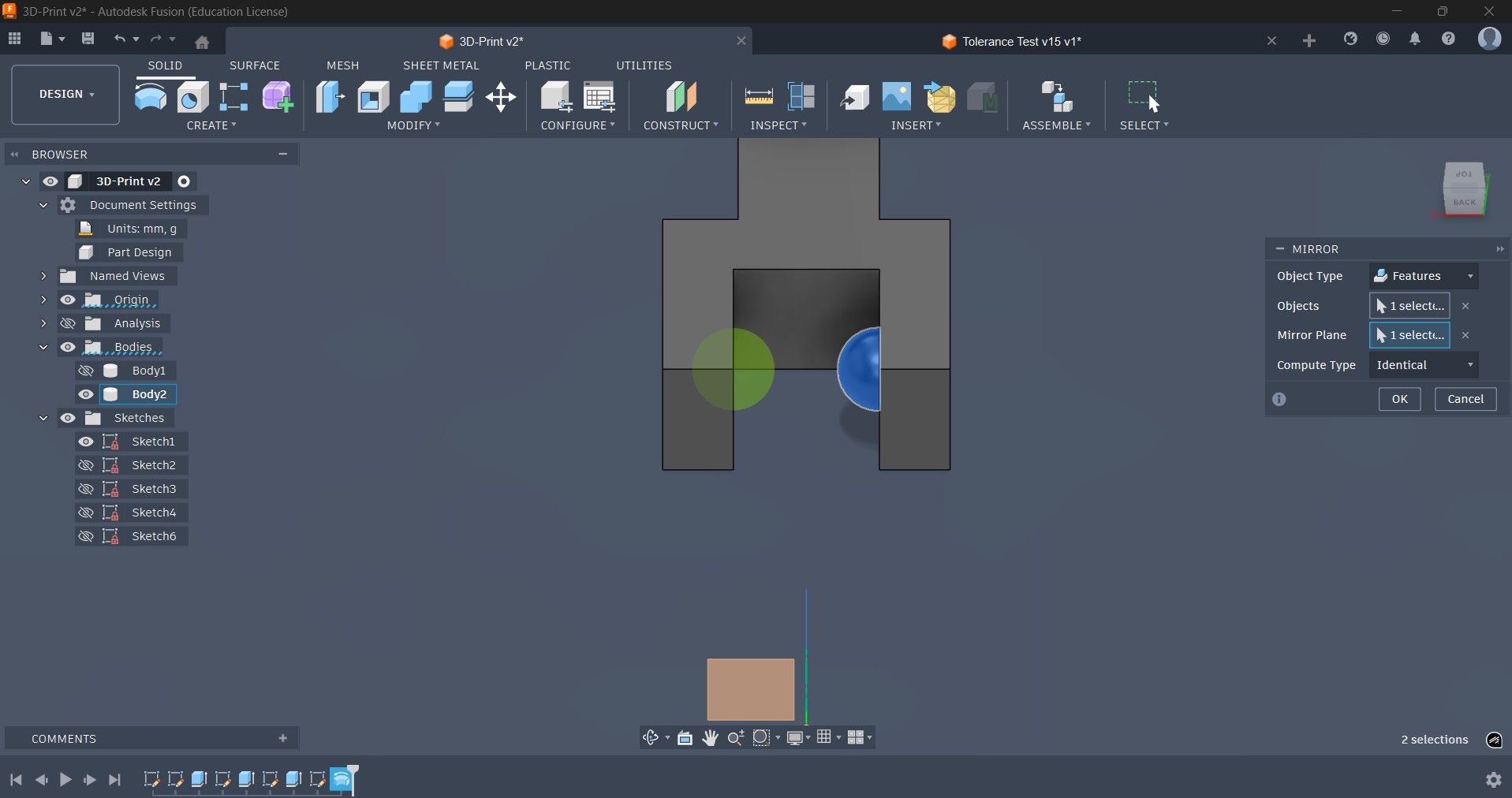Switch to the Plastic tab
The width and height of the screenshot is (1512, 798).
(x=547, y=65)
